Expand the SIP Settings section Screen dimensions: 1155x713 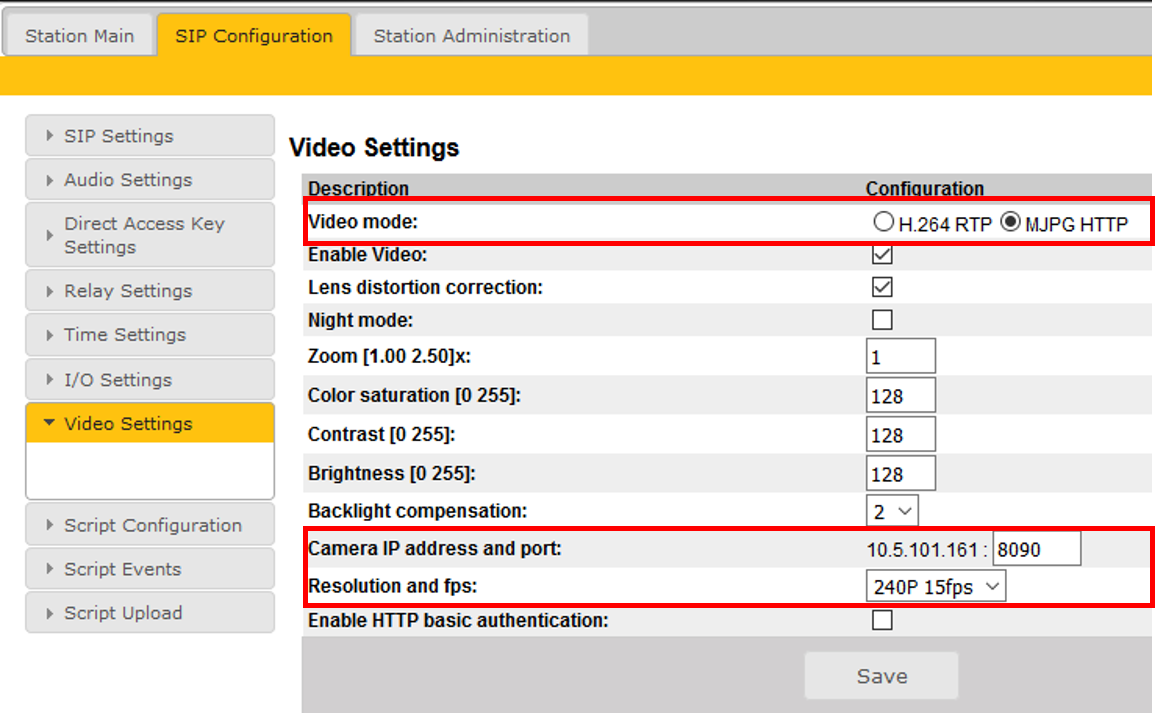point(149,136)
